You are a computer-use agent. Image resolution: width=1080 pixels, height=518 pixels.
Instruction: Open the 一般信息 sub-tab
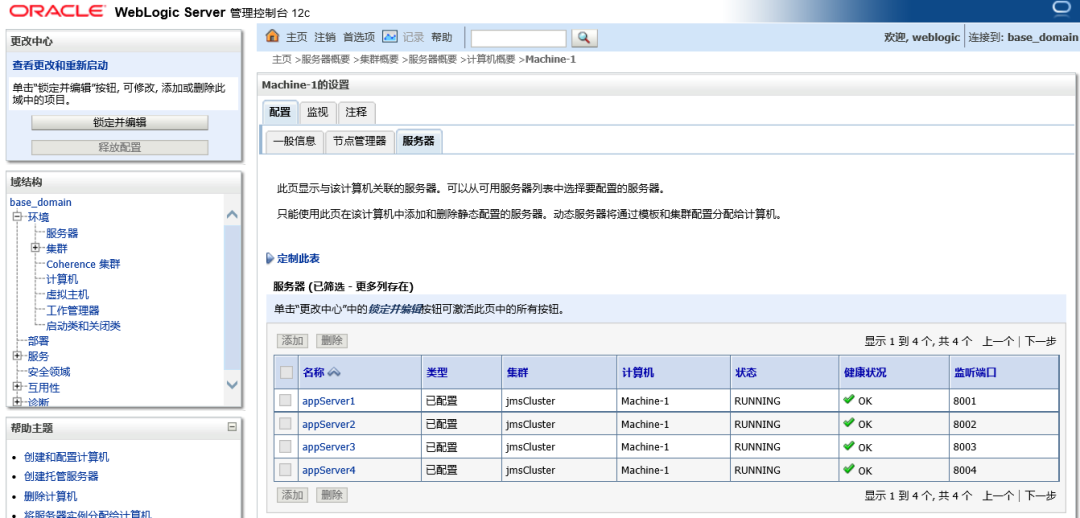(294, 141)
